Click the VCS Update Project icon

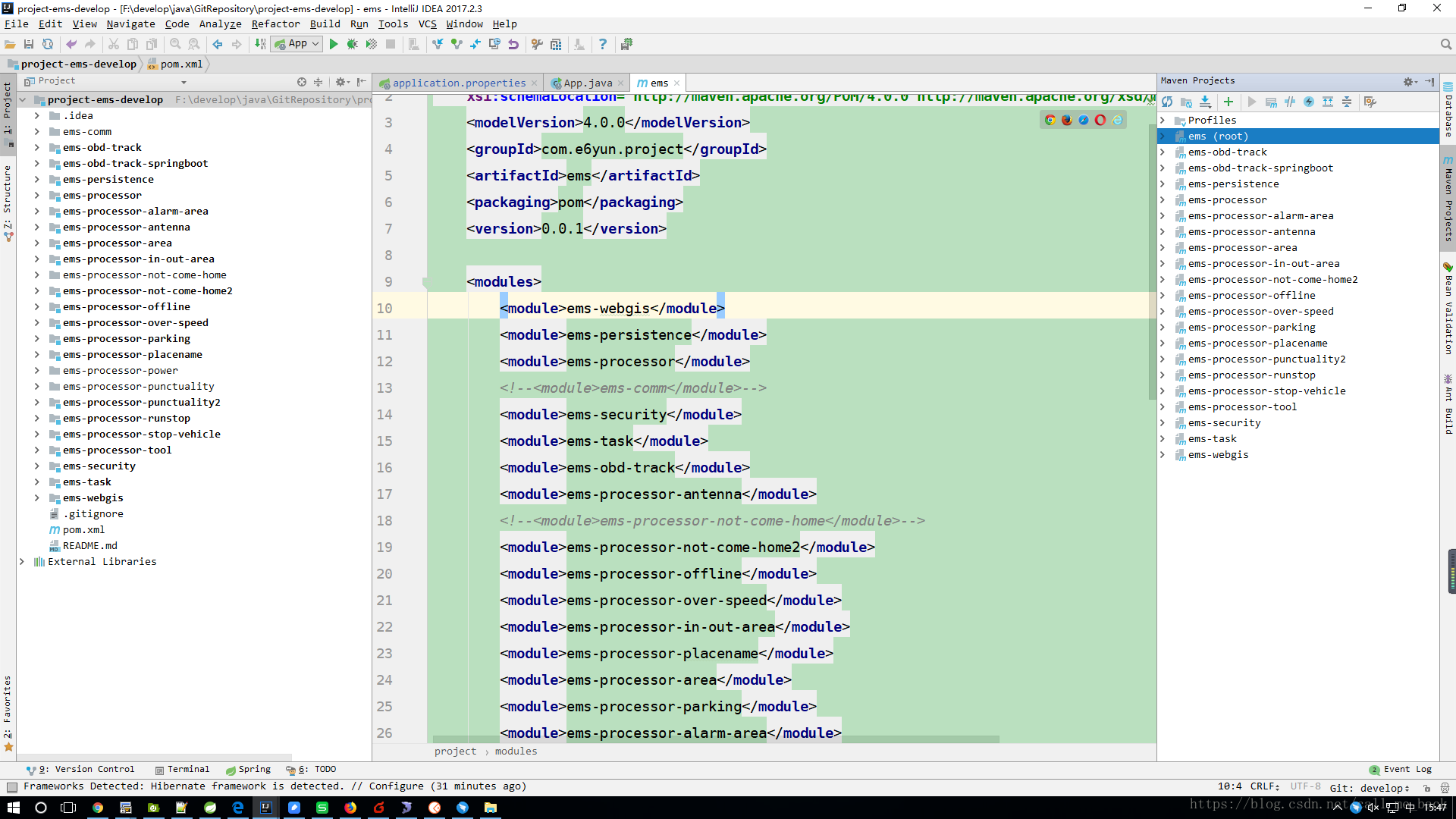pyautogui.click(x=438, y=44)
